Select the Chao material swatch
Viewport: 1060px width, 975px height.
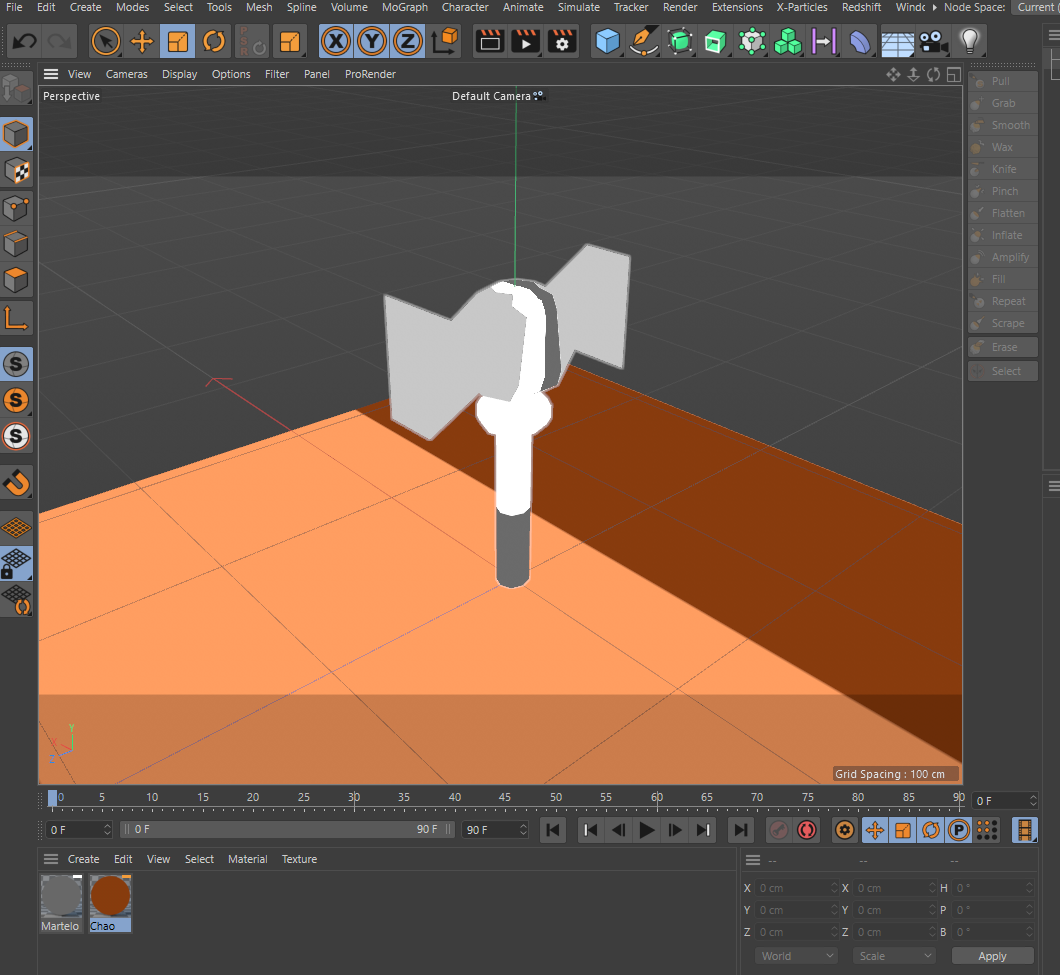[x=110, y=903]
